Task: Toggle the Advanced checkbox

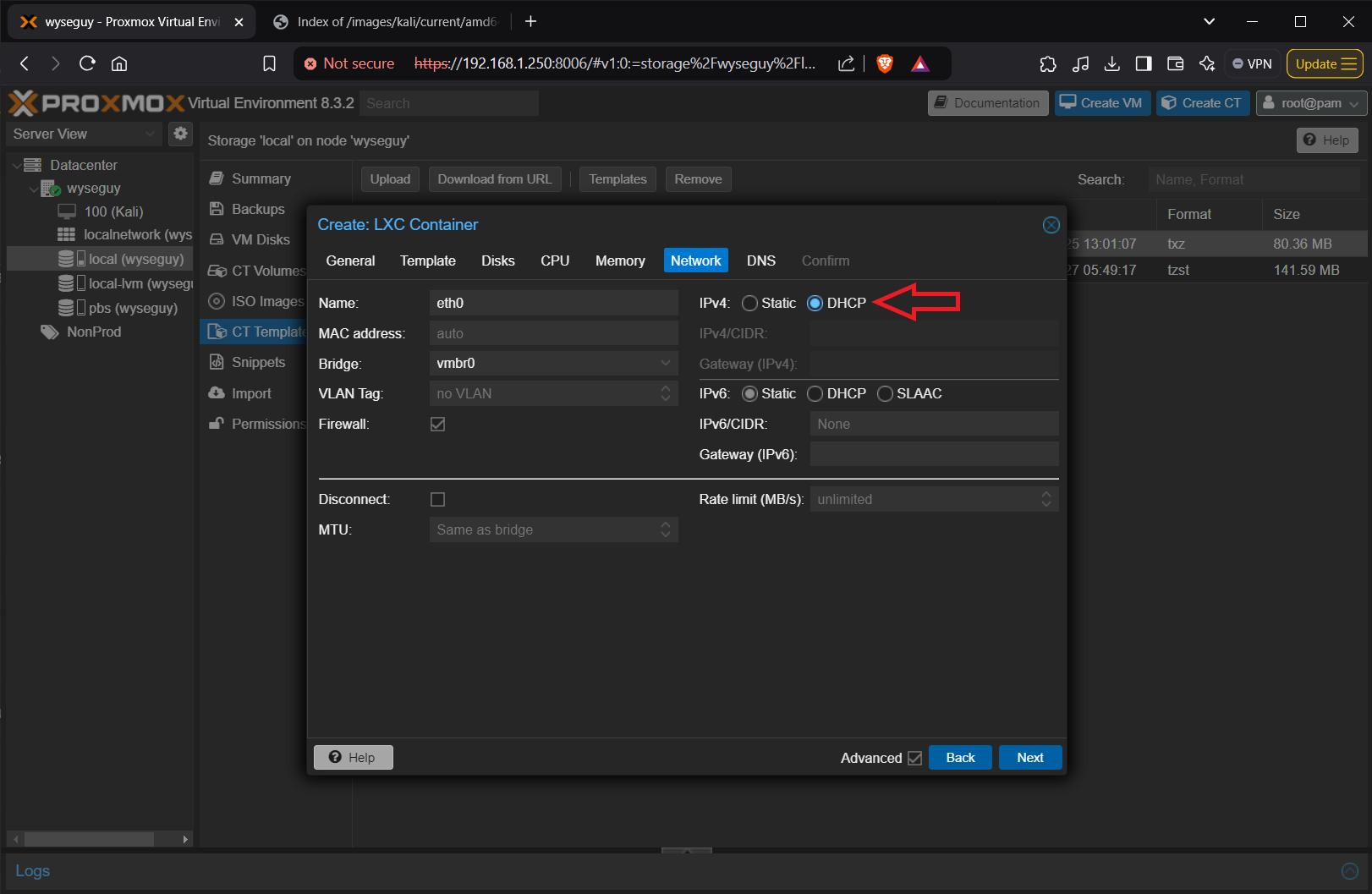Action: coord(914,758)
